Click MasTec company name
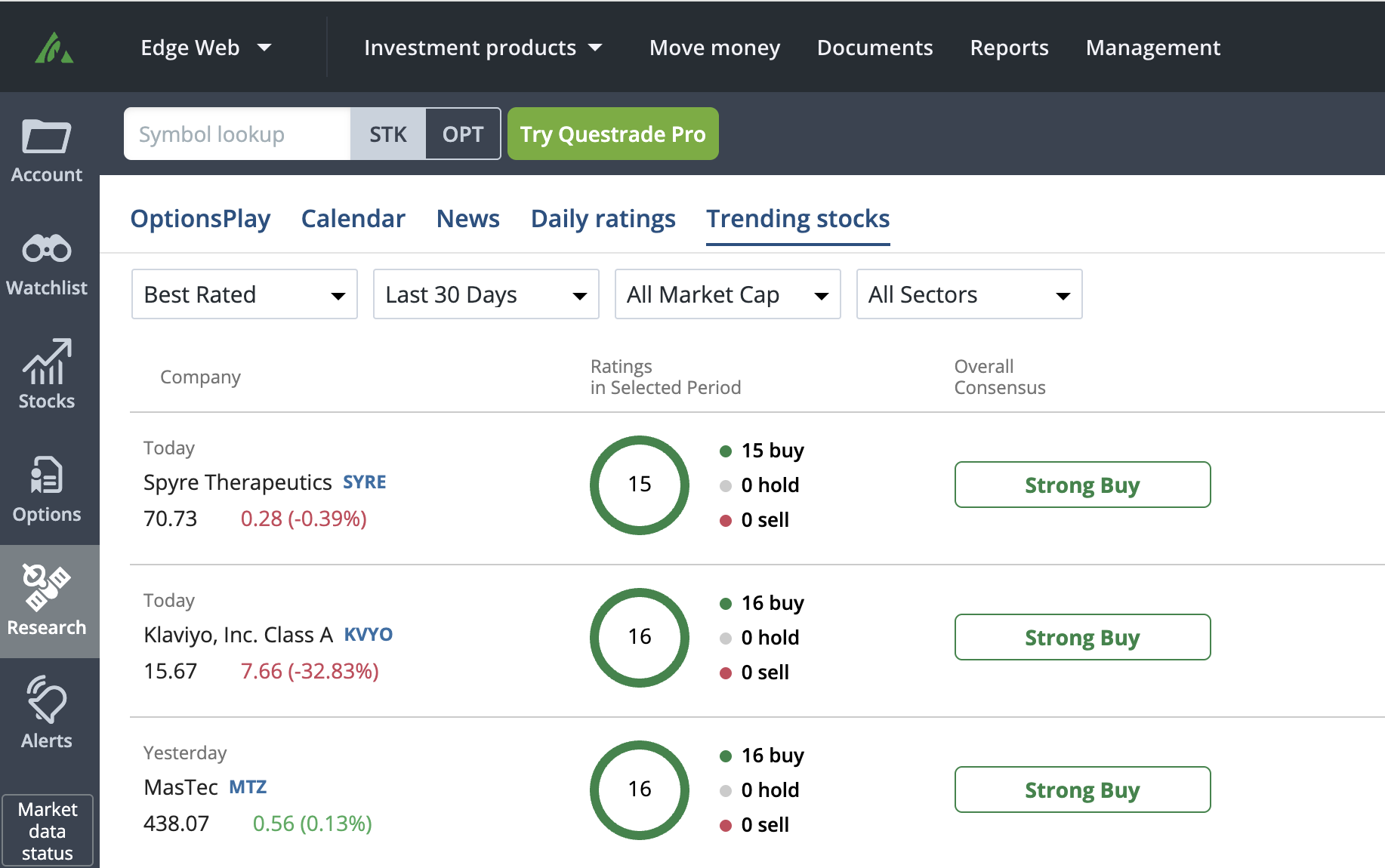 click(180, 786)
